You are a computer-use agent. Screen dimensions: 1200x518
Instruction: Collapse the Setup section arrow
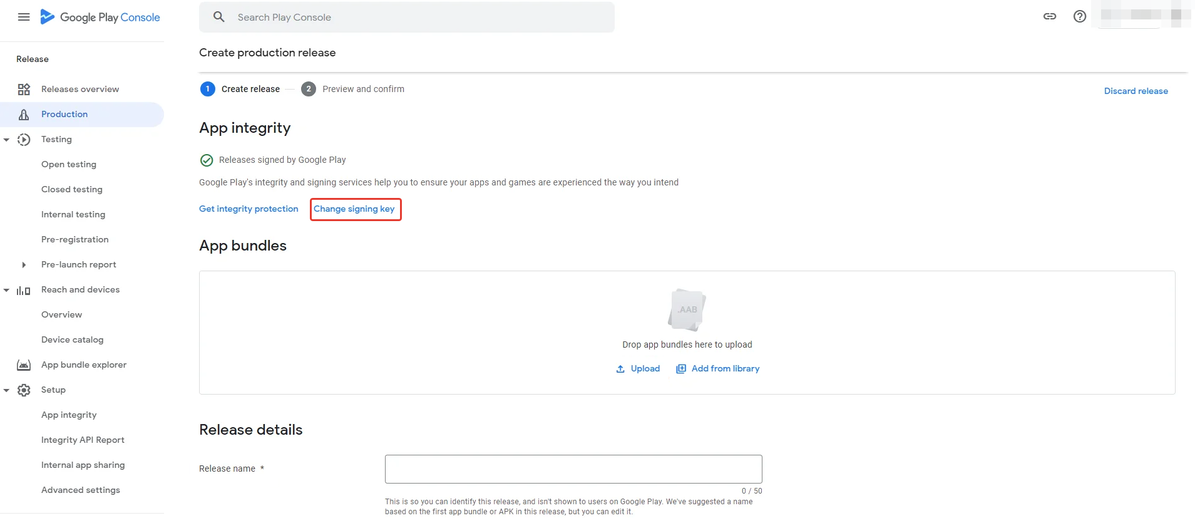[6, 390]
